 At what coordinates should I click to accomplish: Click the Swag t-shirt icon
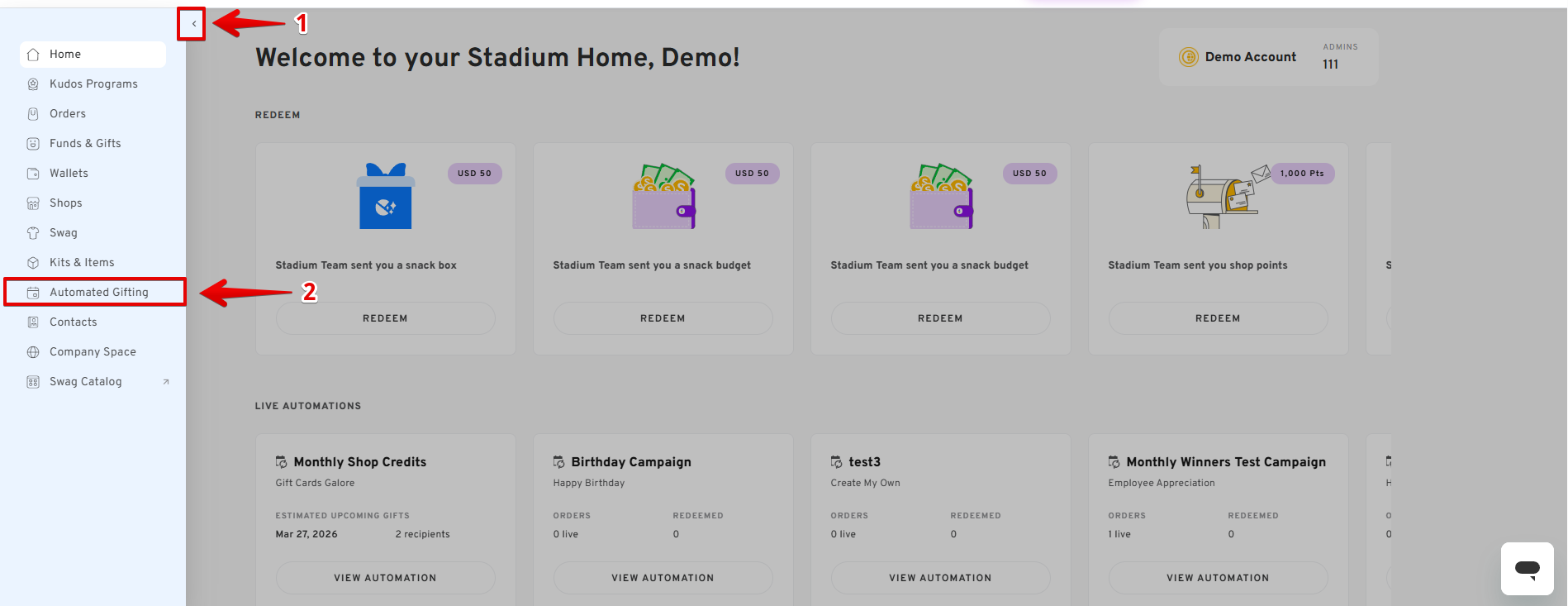click(33, 233)
